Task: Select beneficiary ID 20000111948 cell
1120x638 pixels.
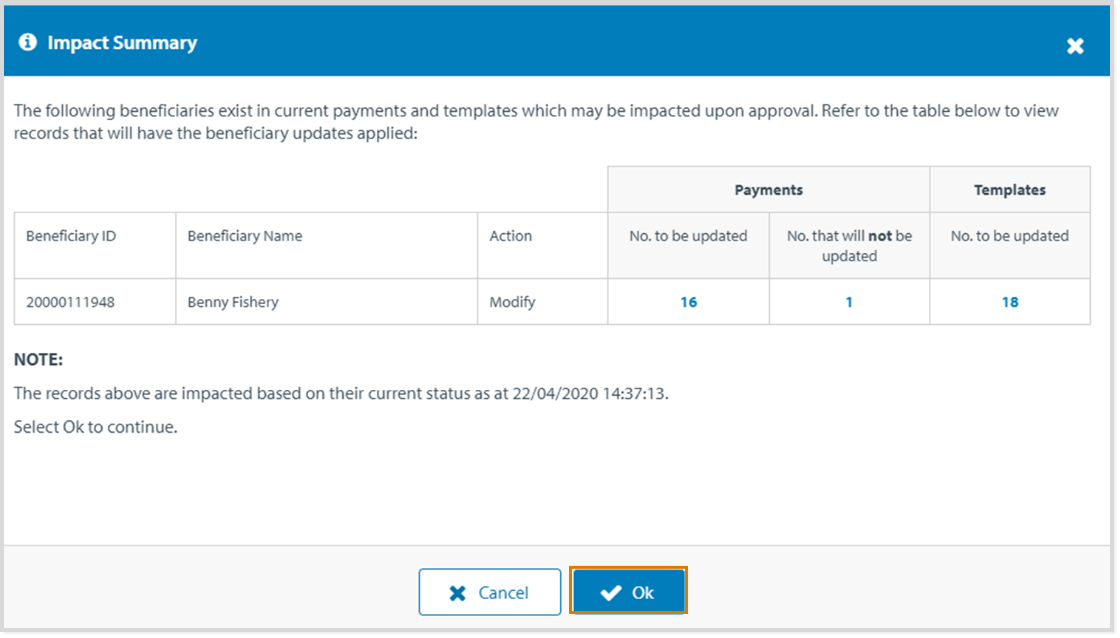Action: point(70,302)
